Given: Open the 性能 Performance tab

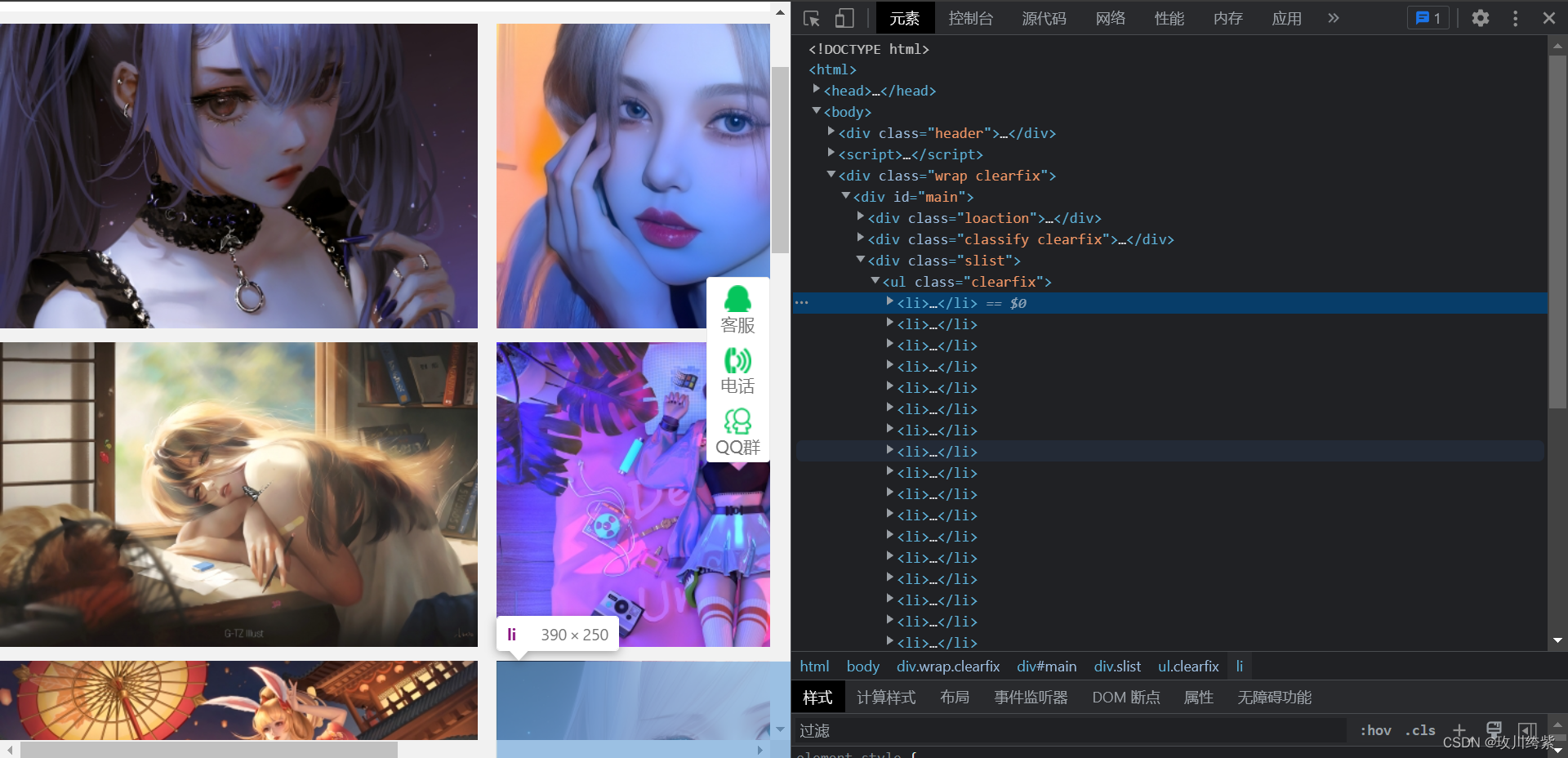Looking at the screenshot, I should [1169, 18].
